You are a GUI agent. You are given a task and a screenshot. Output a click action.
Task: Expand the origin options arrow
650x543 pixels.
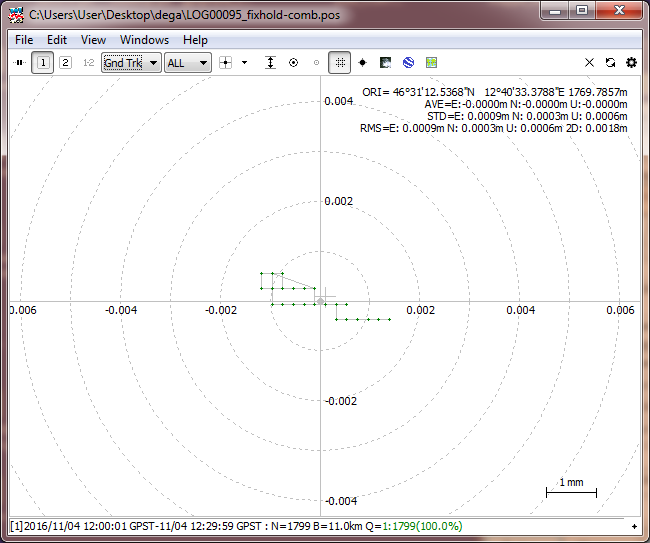tap(245, 63)
